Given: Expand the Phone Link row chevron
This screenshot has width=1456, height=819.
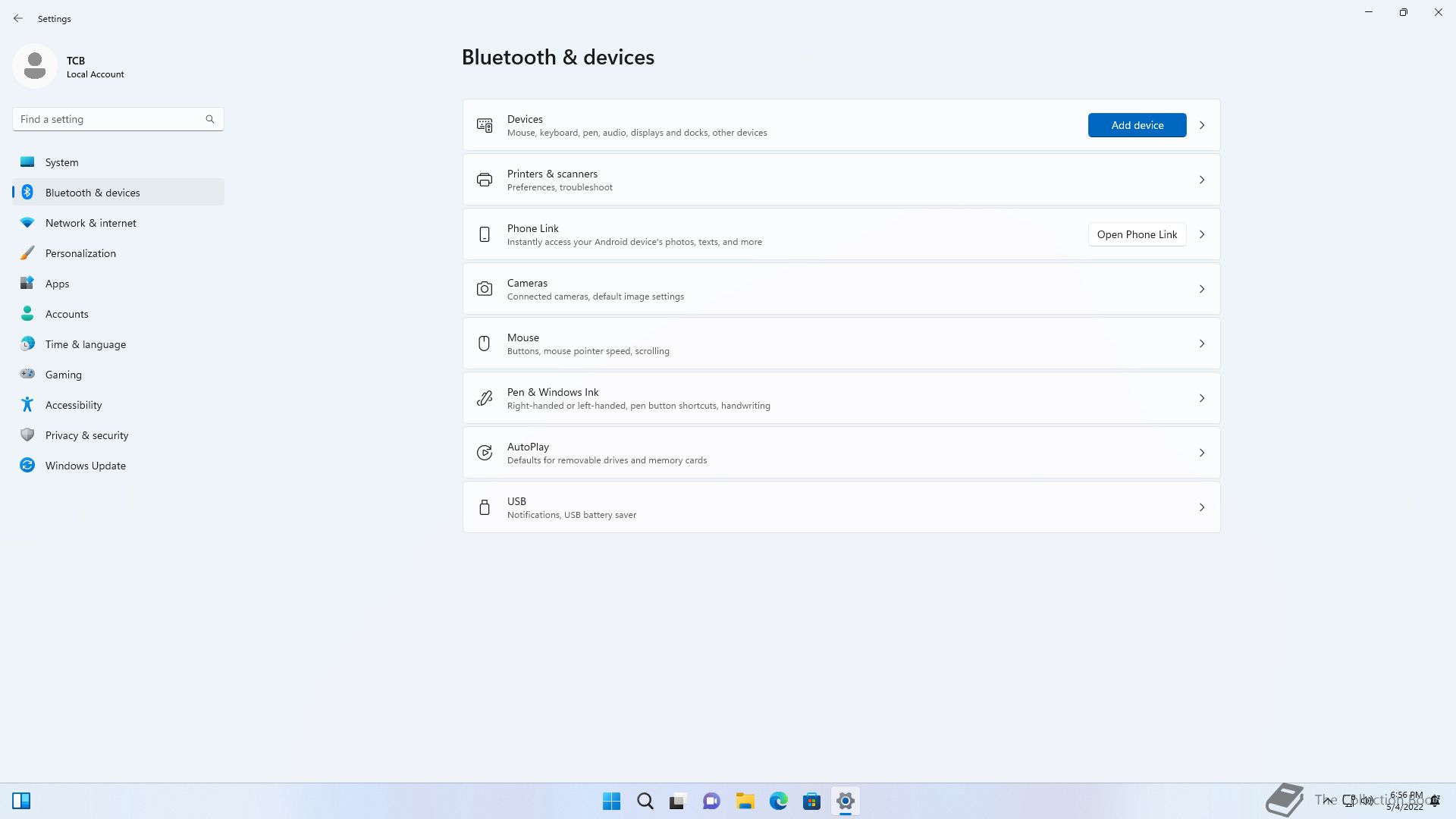Looking at the screenshot, I should pos(1202,234).
